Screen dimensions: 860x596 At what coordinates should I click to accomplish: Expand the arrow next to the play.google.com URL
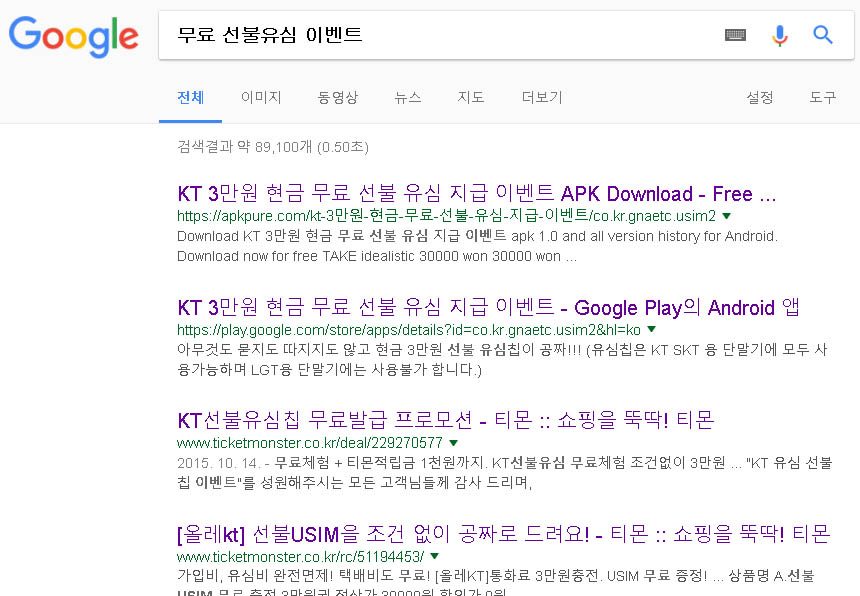click(652, 329)
